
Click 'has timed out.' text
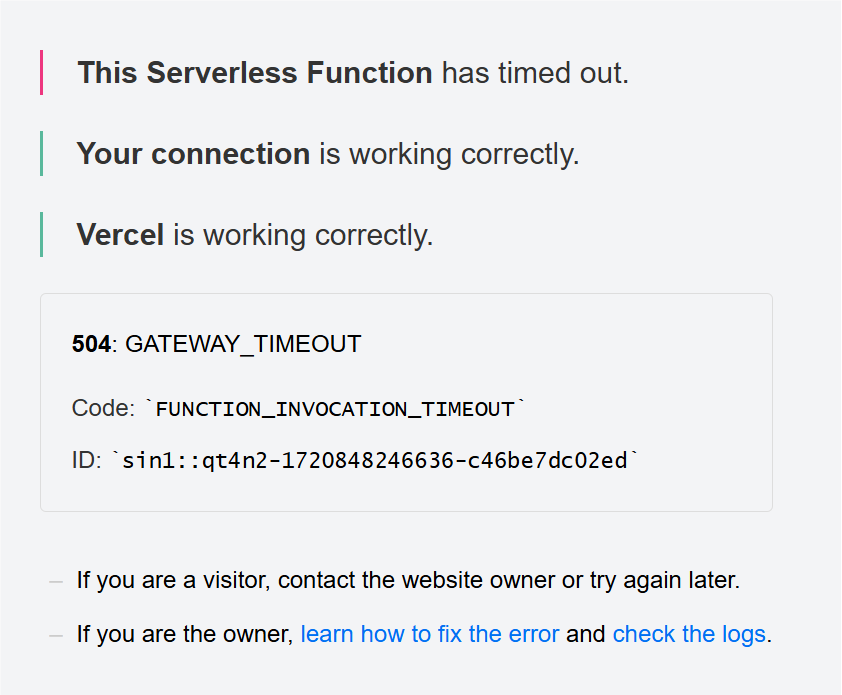(x=535, y=73)
